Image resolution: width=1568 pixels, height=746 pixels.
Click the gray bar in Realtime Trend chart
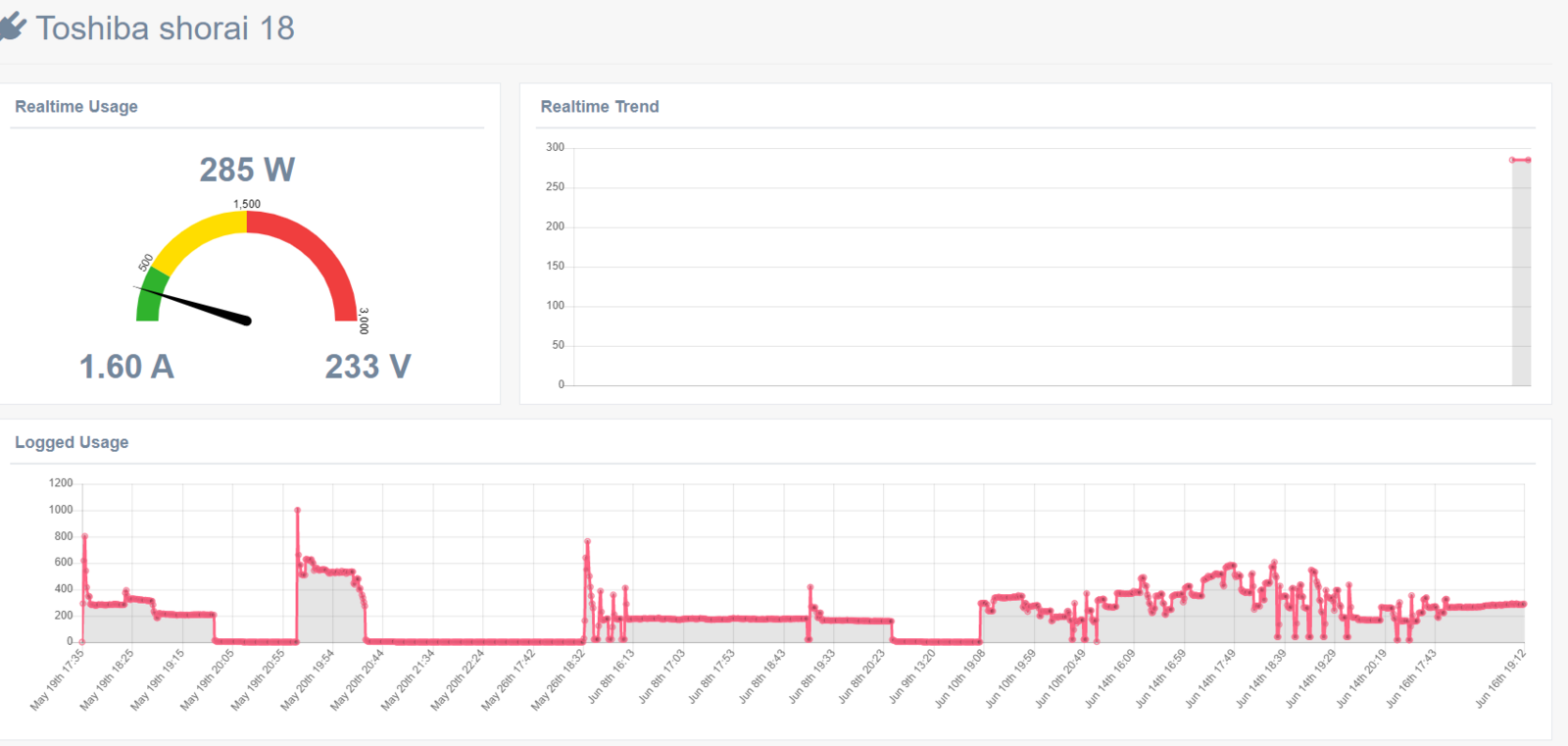[x=1521, y=273]
